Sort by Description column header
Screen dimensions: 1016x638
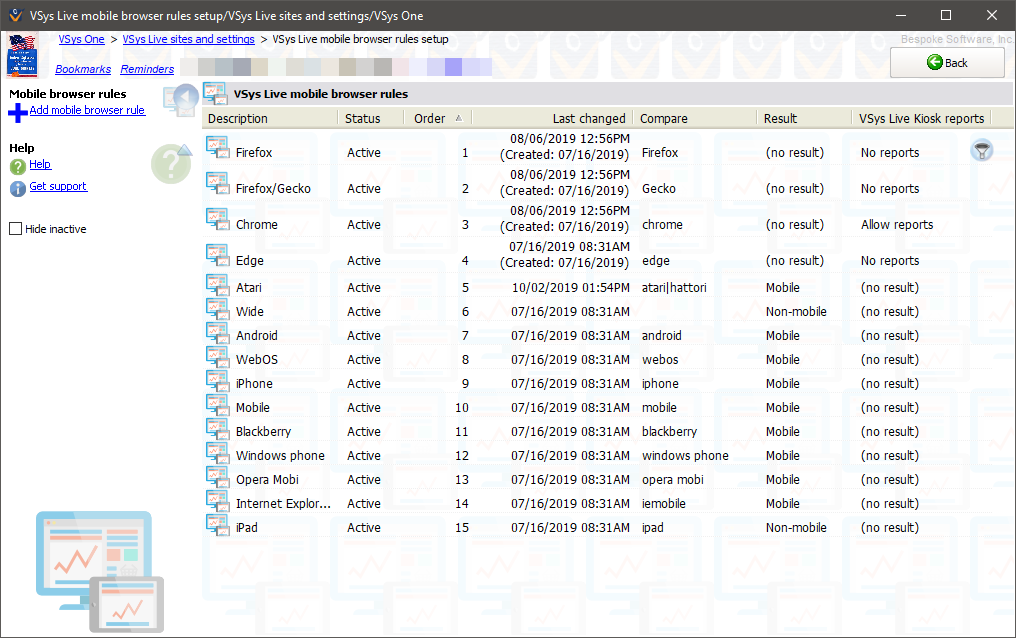238,118
